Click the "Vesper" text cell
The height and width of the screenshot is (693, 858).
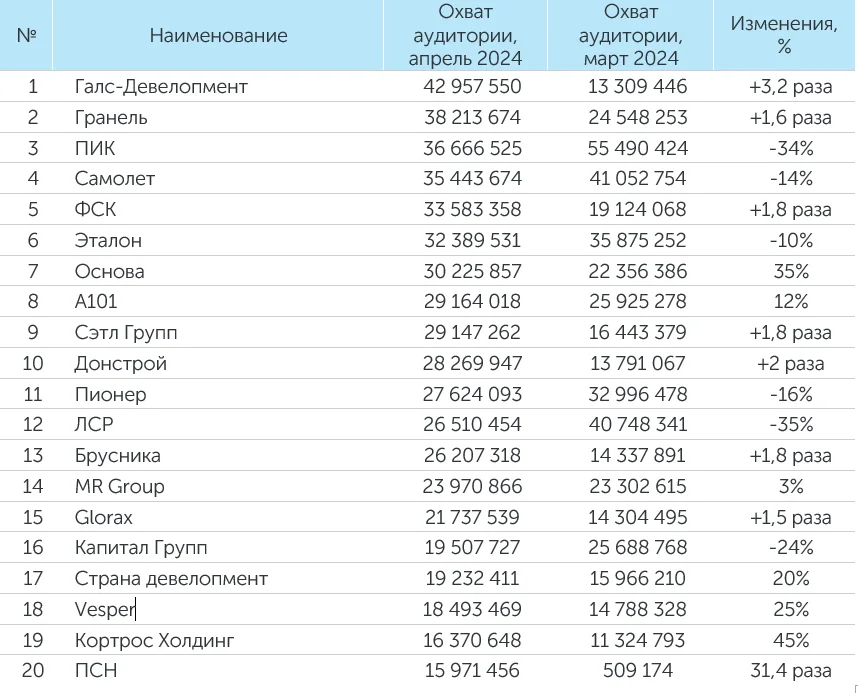(104, 610)
